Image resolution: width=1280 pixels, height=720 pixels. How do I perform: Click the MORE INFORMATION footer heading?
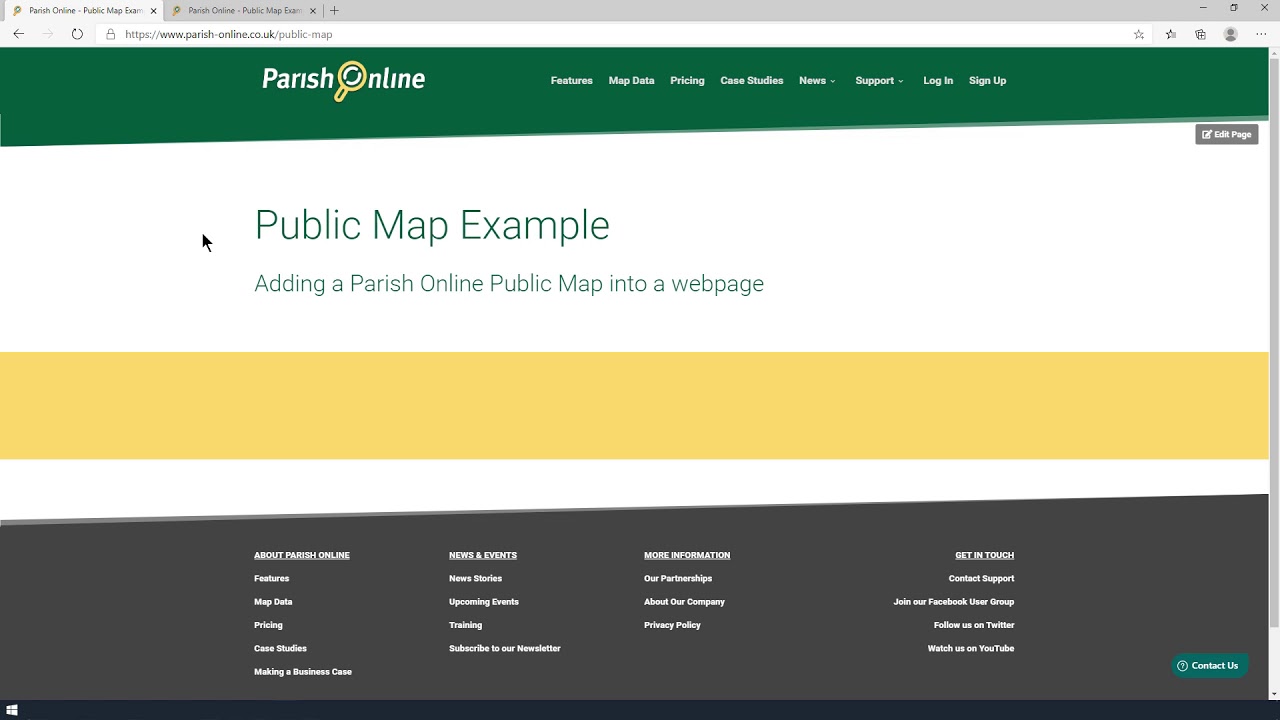[x=687, y=555]
